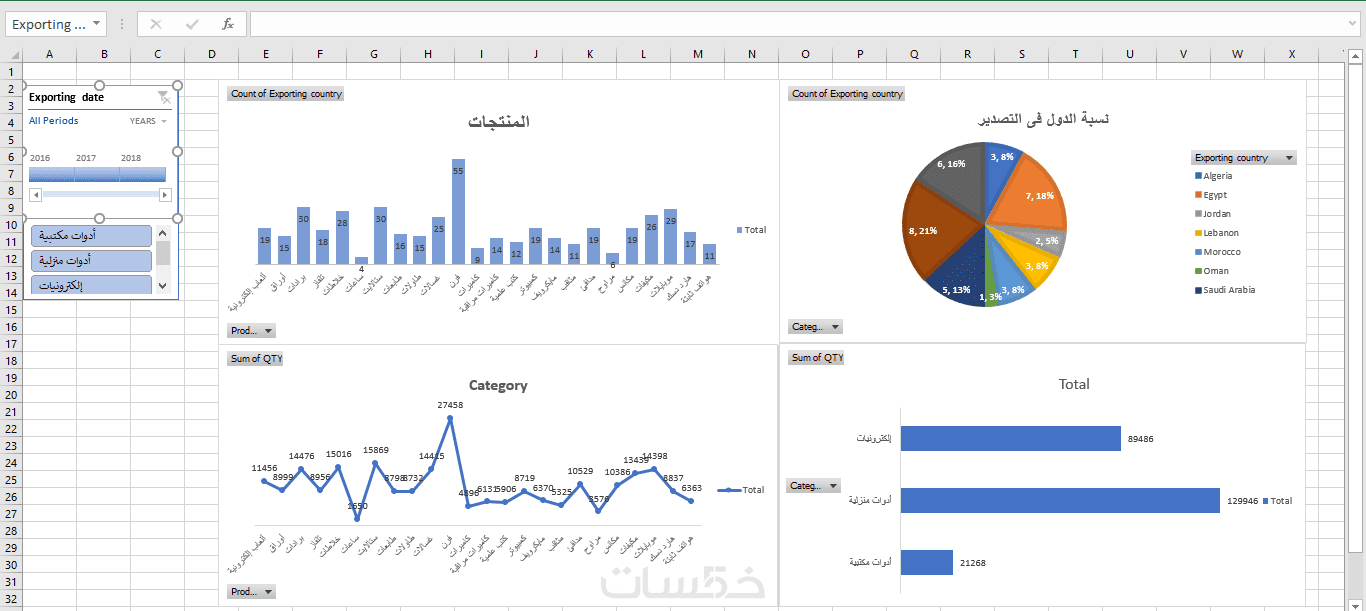Click the formula bar Enter checkmark icon
This screenshot has width=1366, height=611.
[x=192, y=24]
